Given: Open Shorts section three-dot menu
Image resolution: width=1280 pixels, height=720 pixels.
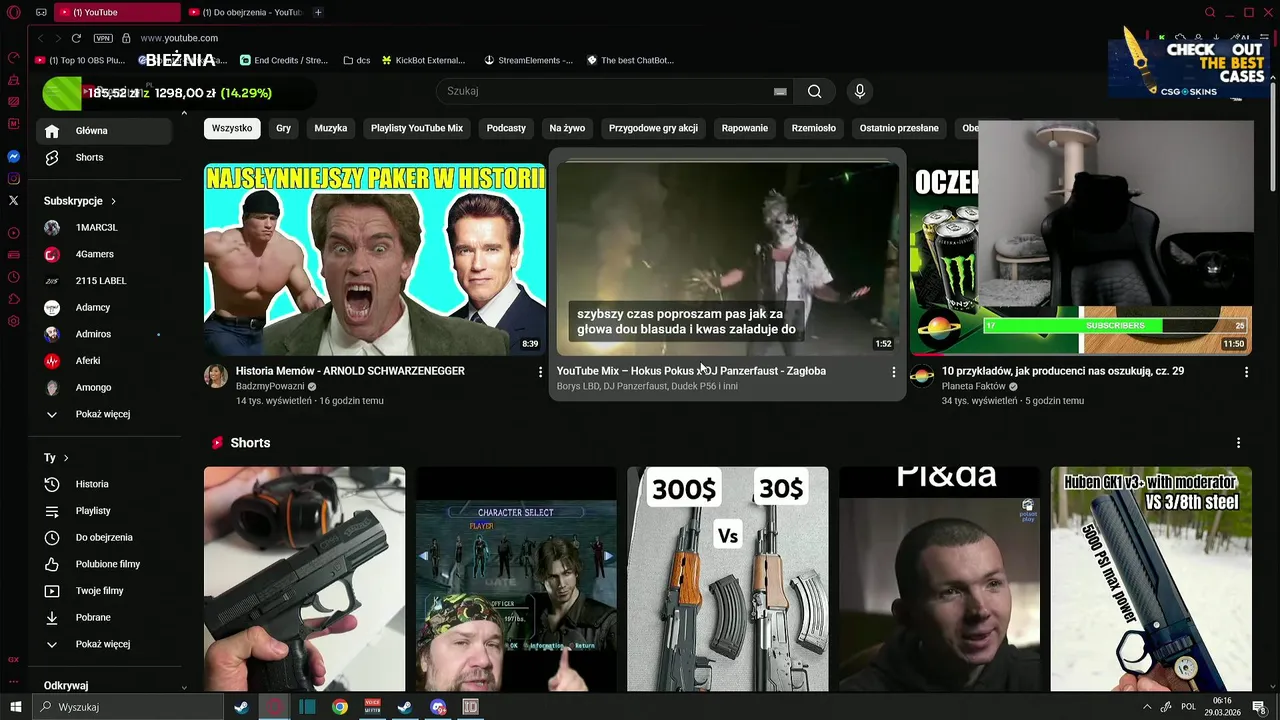Looking at the screenshot, I should [x=1238, y=443].
